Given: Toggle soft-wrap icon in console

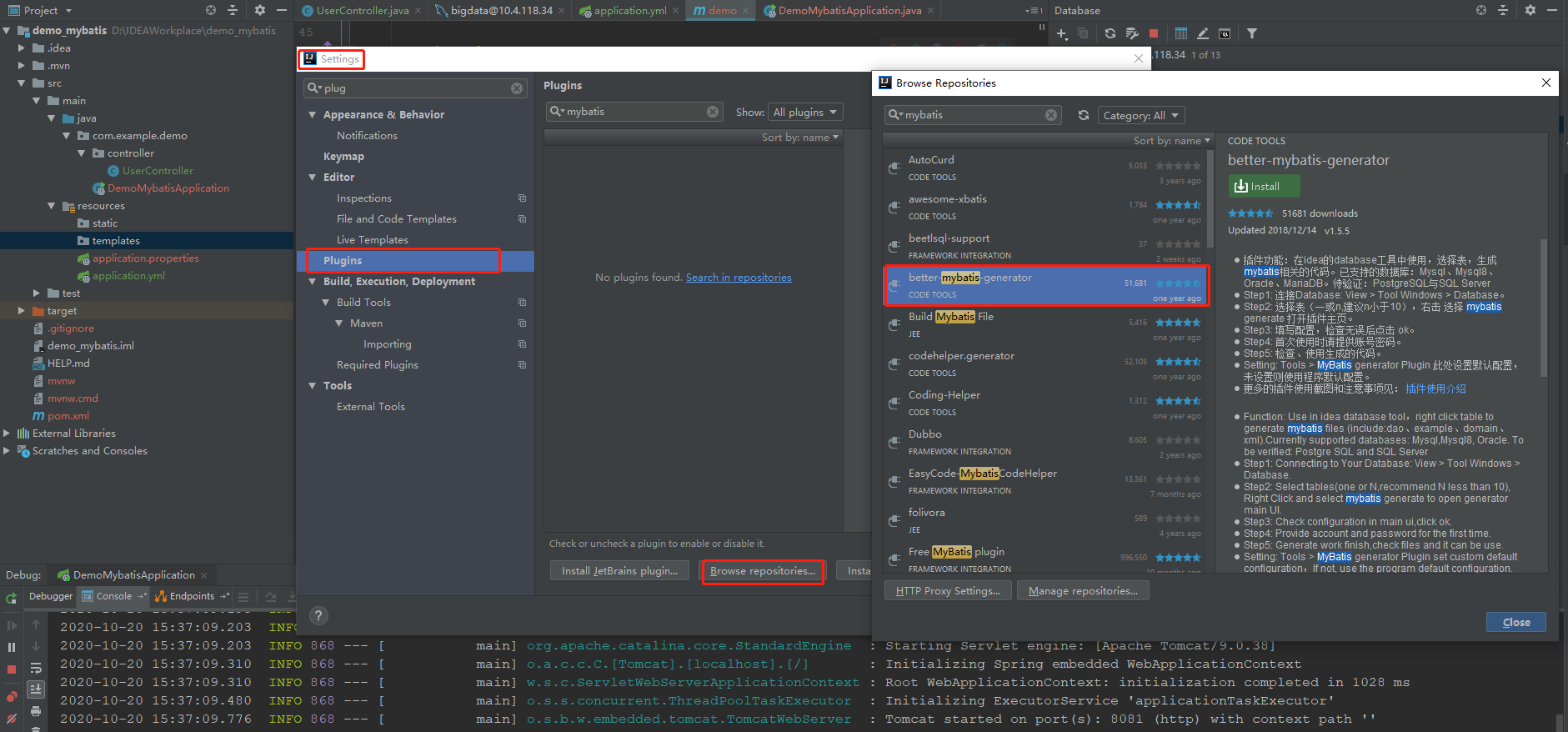Looking at the screenshot, I should [36, 668].
